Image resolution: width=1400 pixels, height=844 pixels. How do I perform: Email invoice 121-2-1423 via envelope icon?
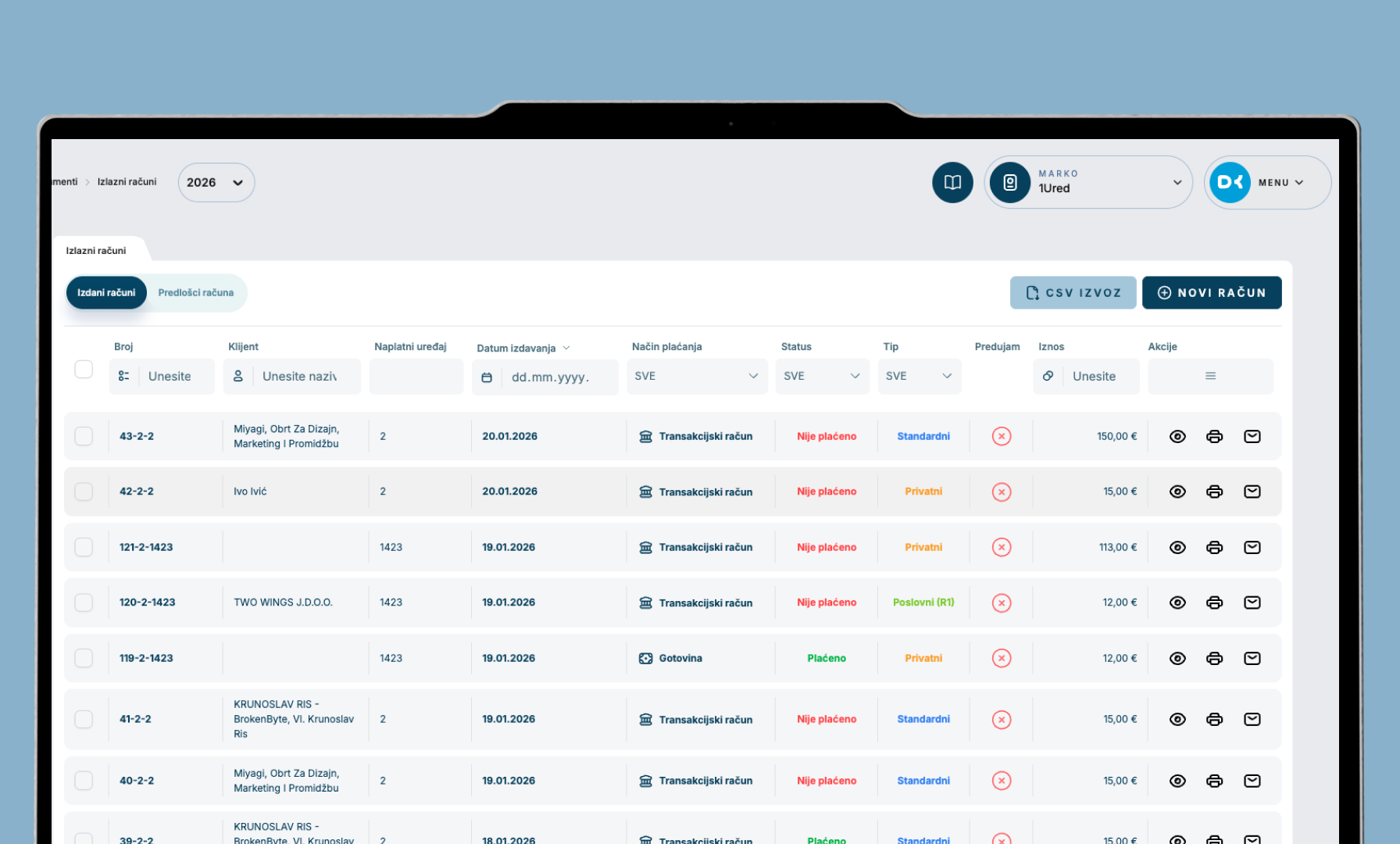pos(1252,547)
